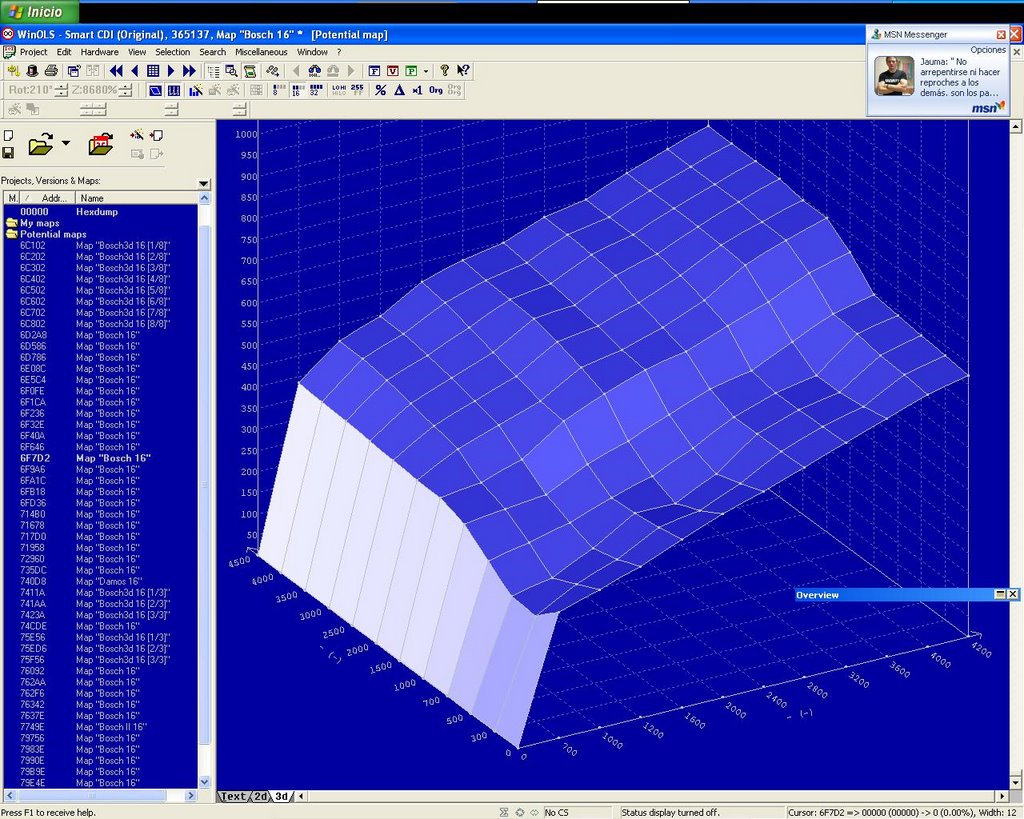Open the Projects, Versions & Maps dropdown
The width and height of the screenshot is (1024, 819).
(204, 184)
